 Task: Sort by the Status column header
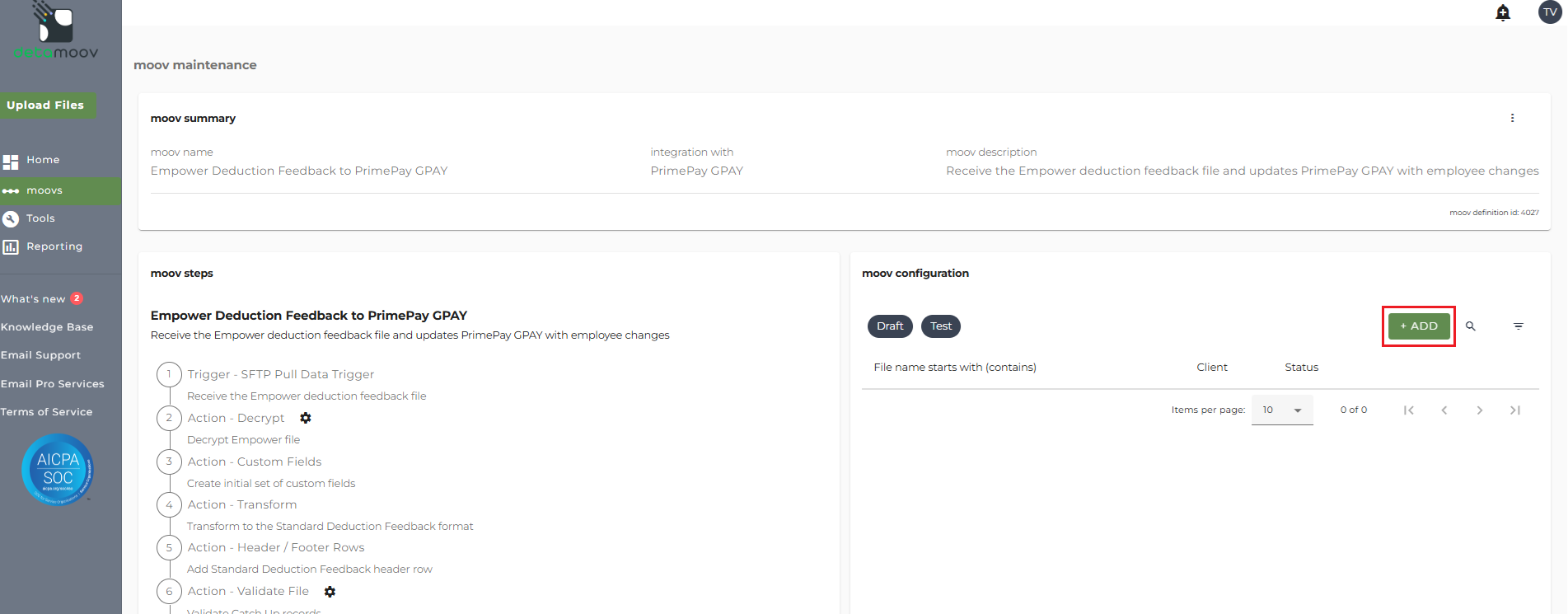(x=1302, y=368)
